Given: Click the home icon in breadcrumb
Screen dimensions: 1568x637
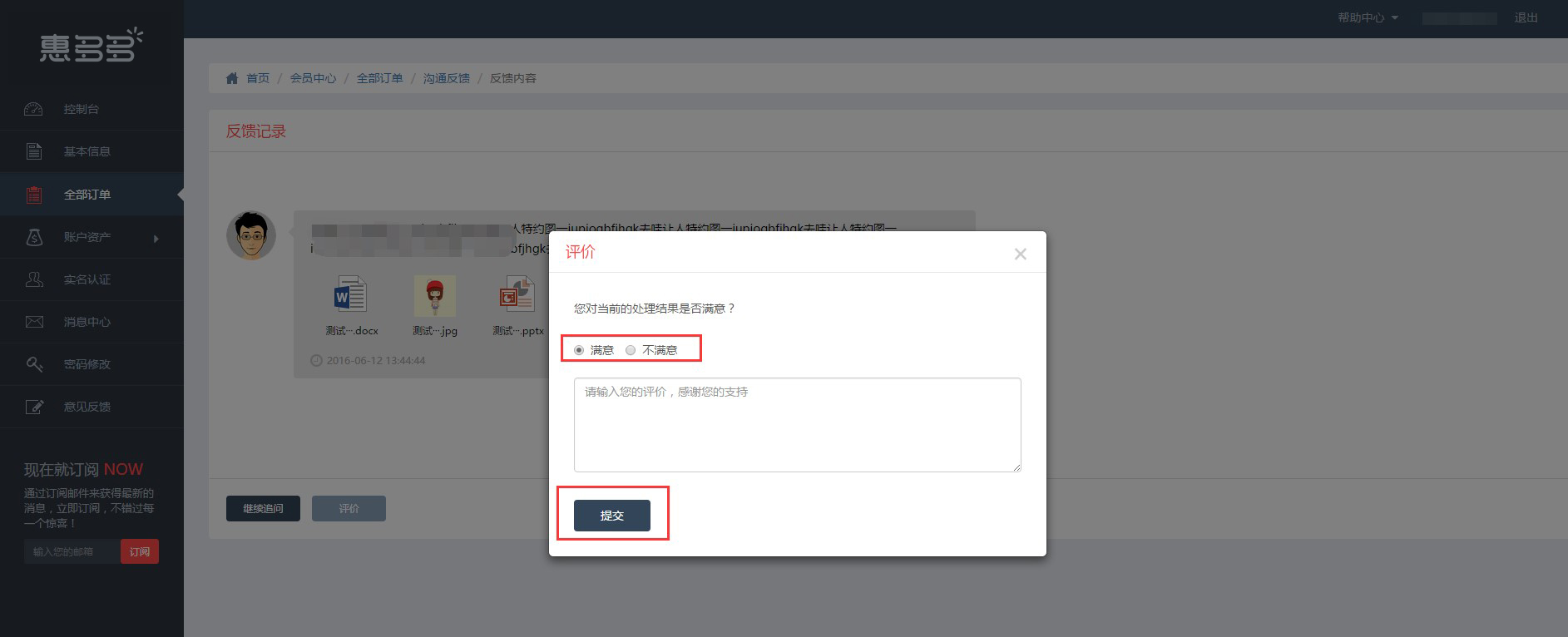Looking at the screenshot, I should coord(232,78).
